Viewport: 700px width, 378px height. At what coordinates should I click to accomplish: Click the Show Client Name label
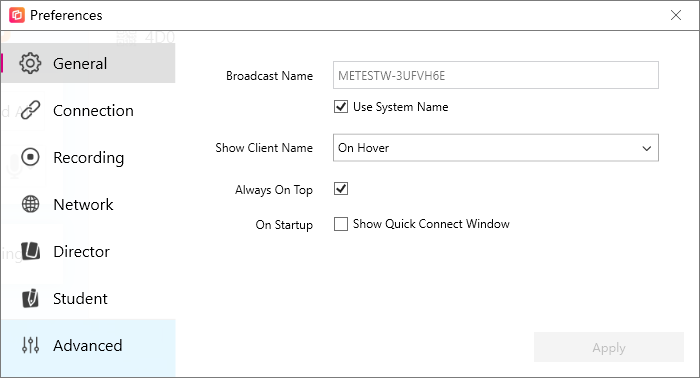point(264,148)
